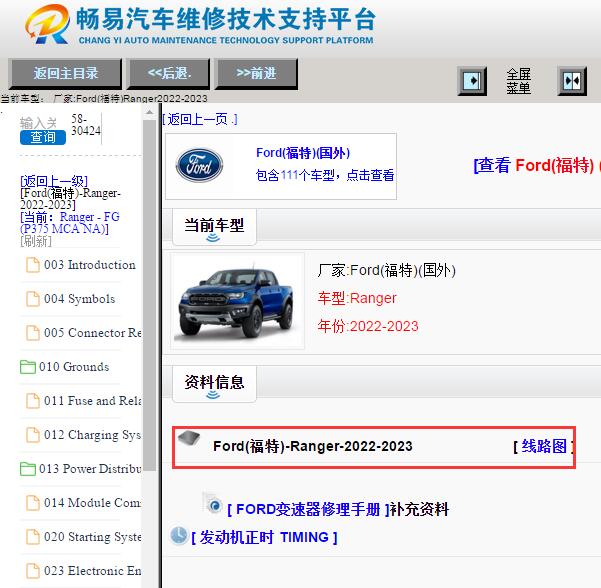Click the sidebar vertical scrollbar thumb
The width and height of the screenshot is (601, 588).
[149, 295]
